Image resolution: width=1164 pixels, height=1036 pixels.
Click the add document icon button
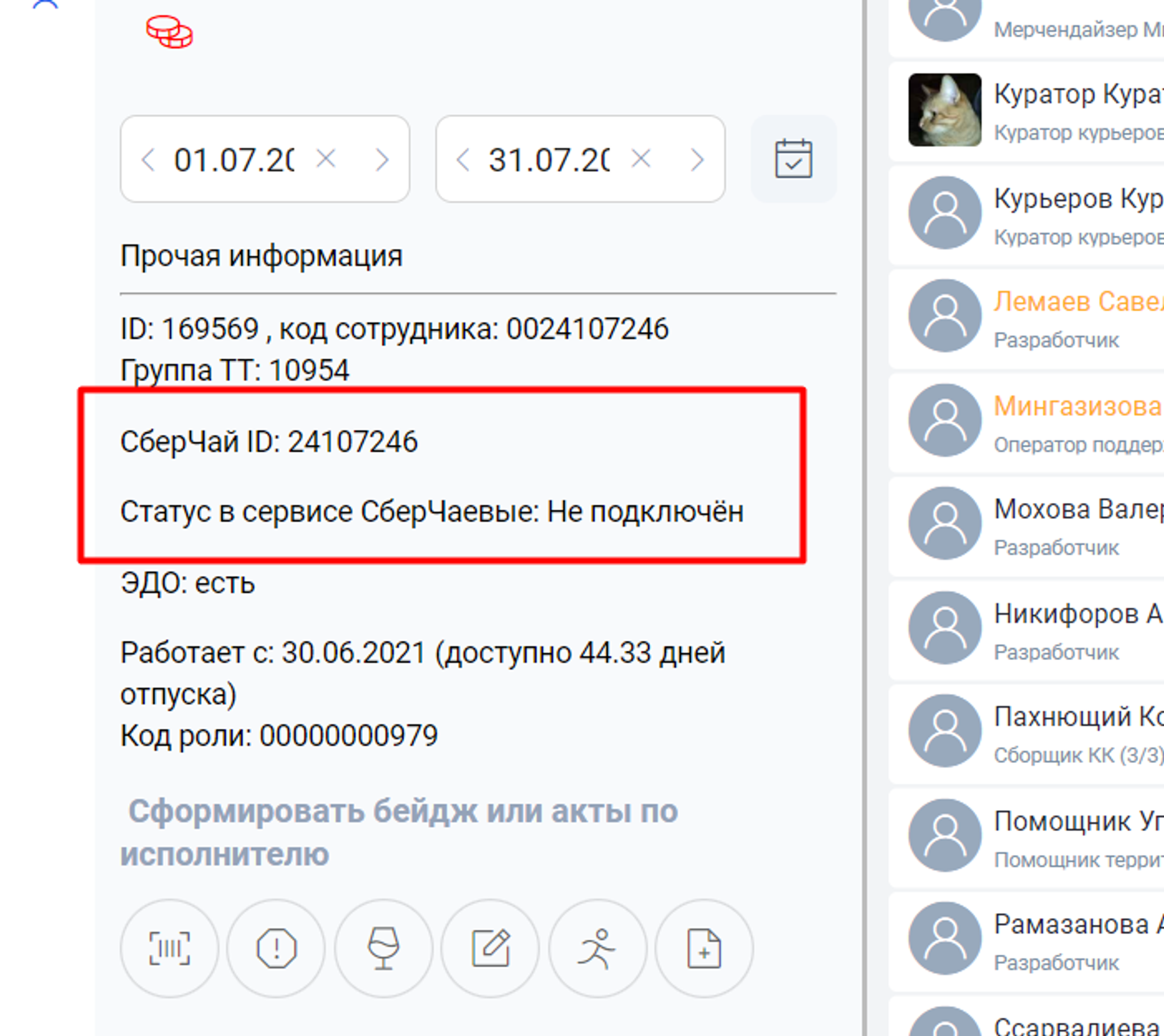coord(704,948)
